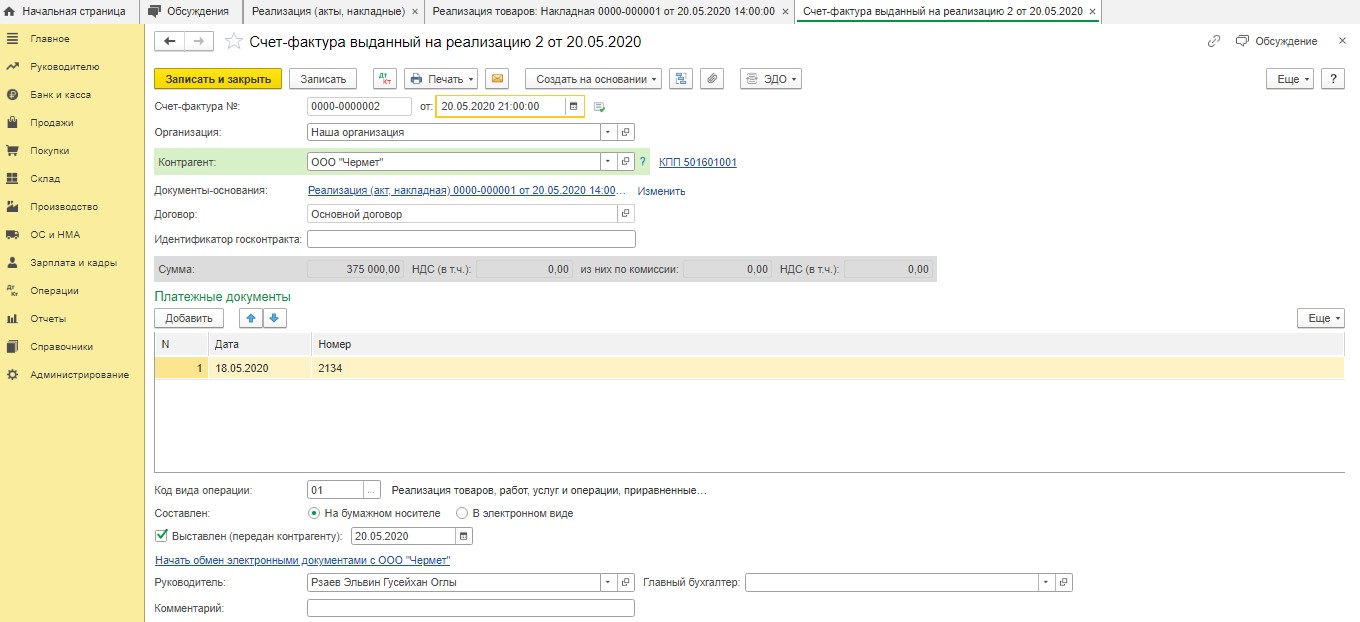Open the paperclip attached files icon

(x=711, y=79)
